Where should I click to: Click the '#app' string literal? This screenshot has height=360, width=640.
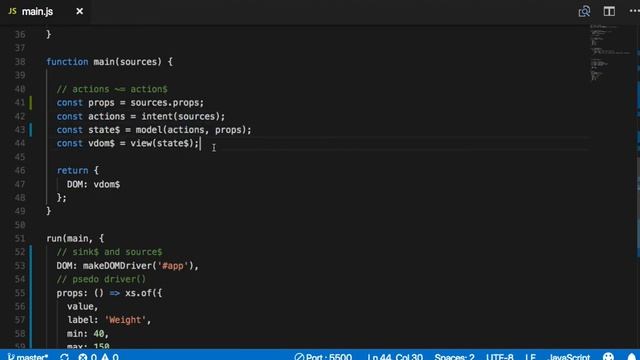[x=173, y=266]
